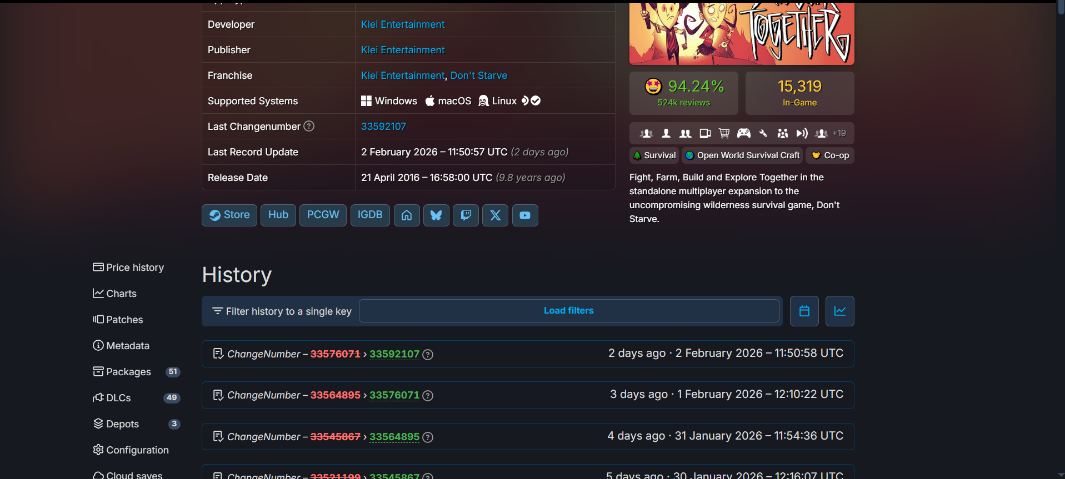Image resolution: width=1065 pixels, height=479 pixels.
Task: Open the Steam Store button
Action: pyautogui.click(x=229, y=215)
